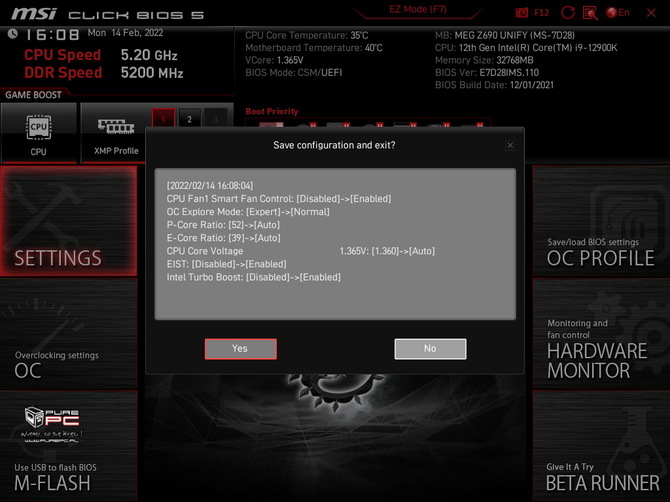Enable XMP profile 1

(x=163, y=119)
